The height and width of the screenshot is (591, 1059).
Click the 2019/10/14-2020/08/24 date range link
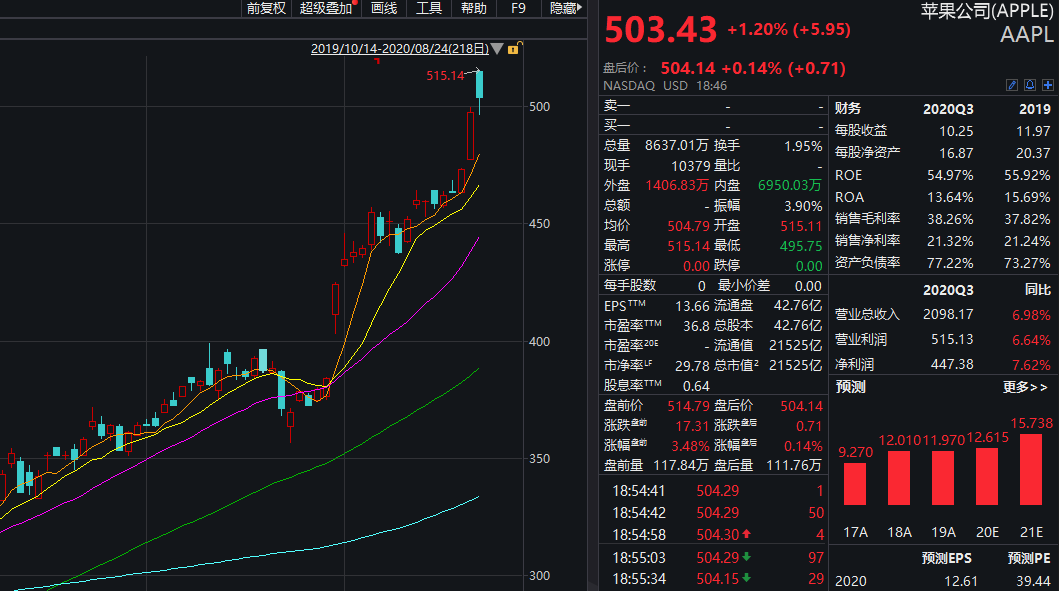pyautogui.click(x=400, y=49)
